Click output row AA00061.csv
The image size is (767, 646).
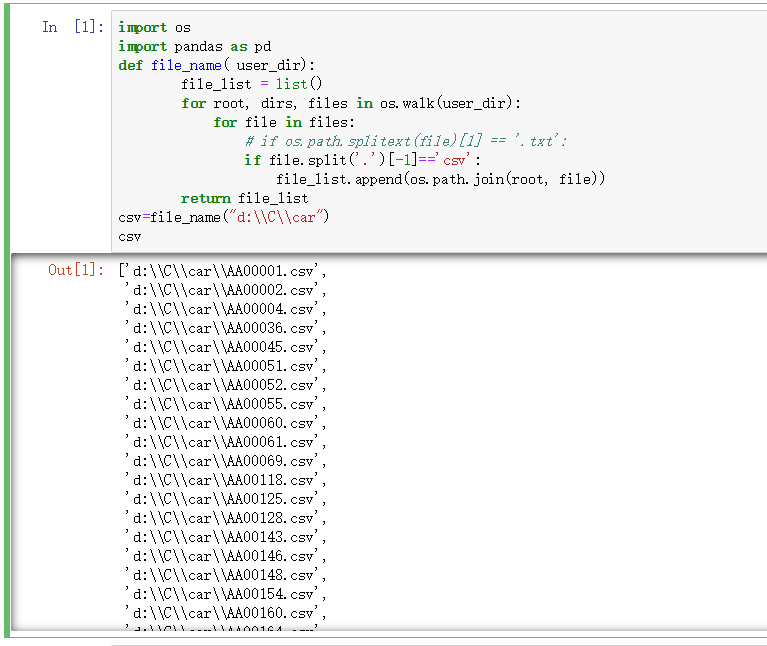(x=226, y=442)
